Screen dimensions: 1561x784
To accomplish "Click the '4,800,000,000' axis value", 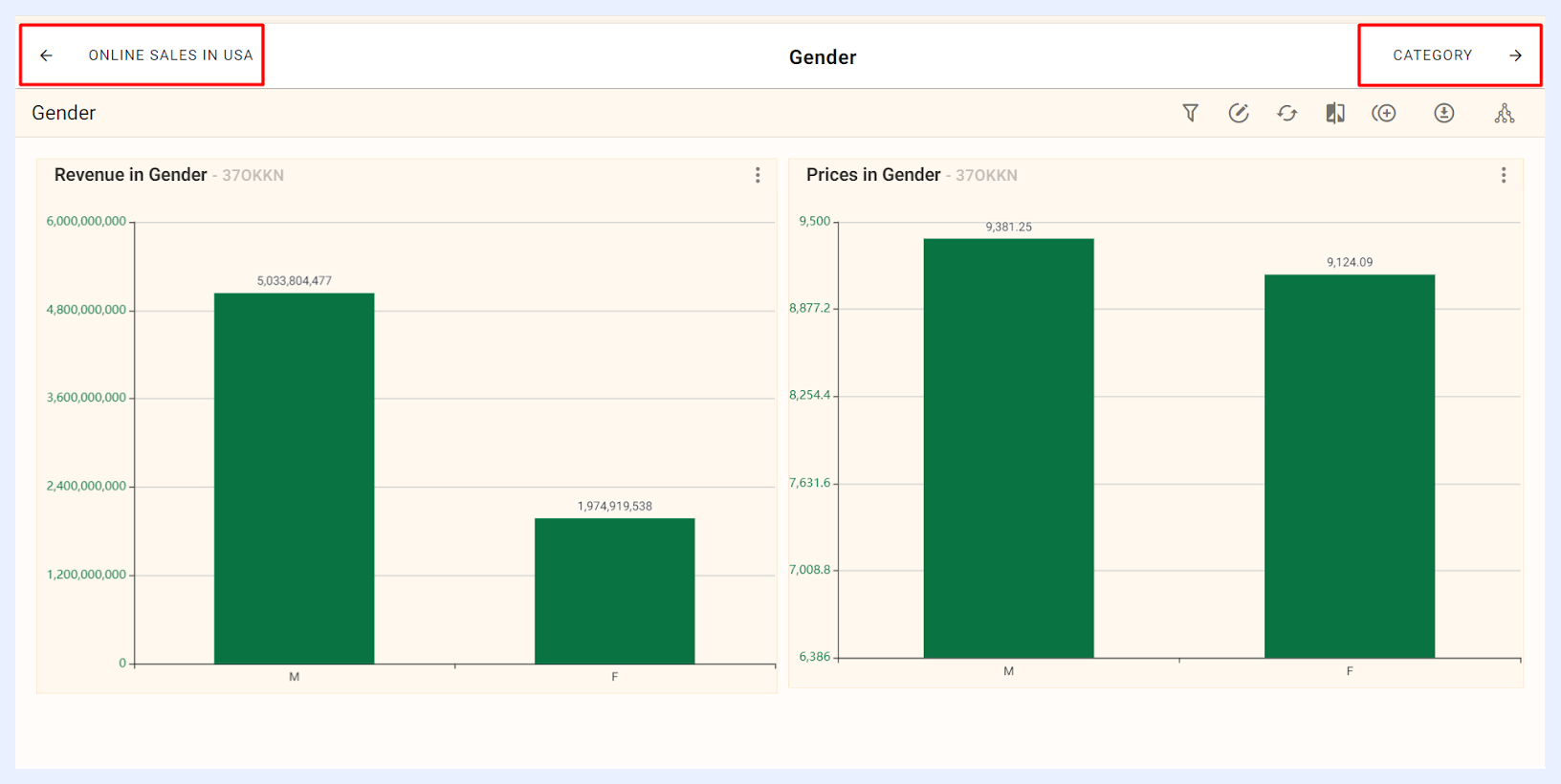I will point(86,310).
